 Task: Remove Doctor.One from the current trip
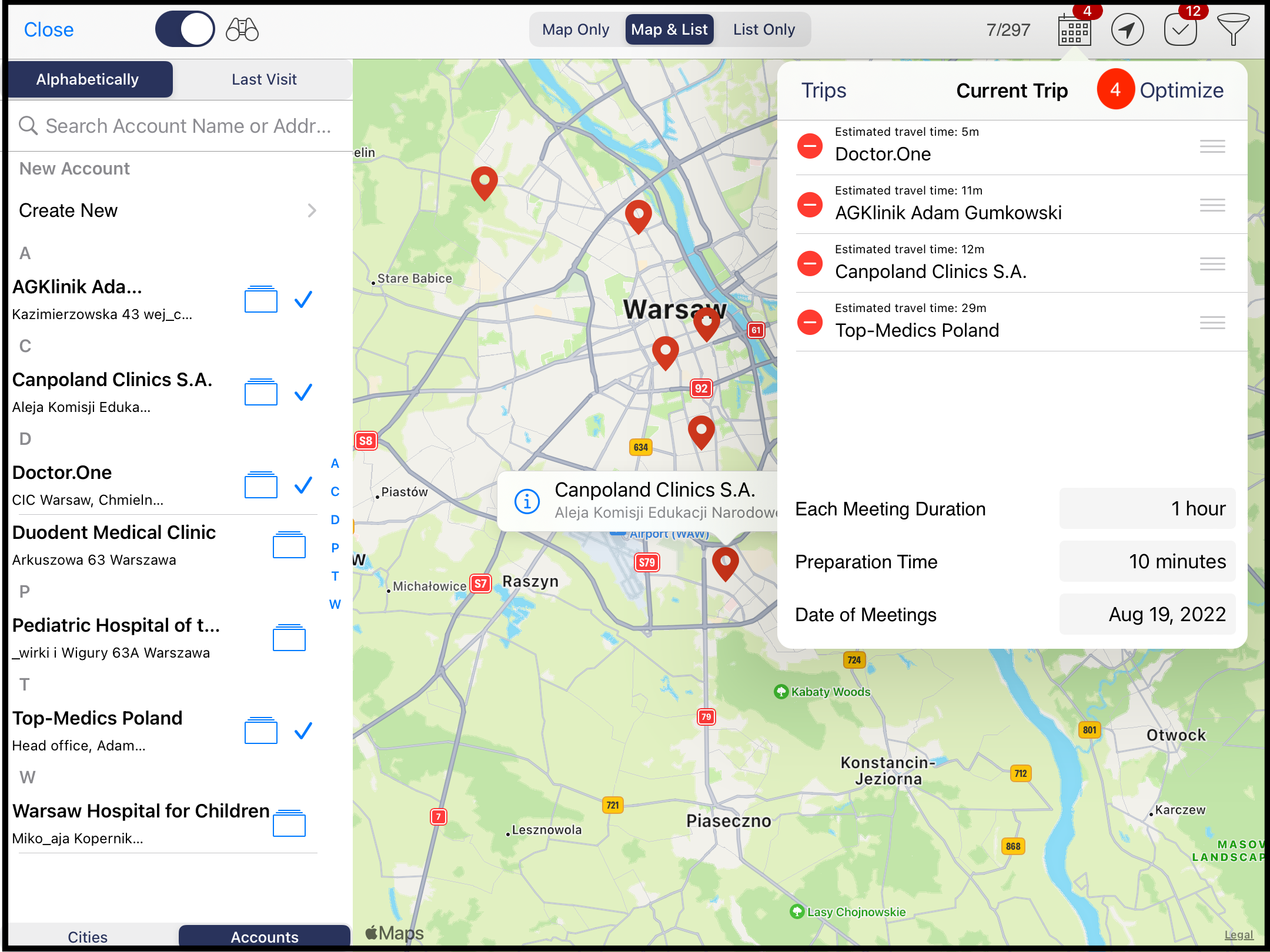(810, 146)
